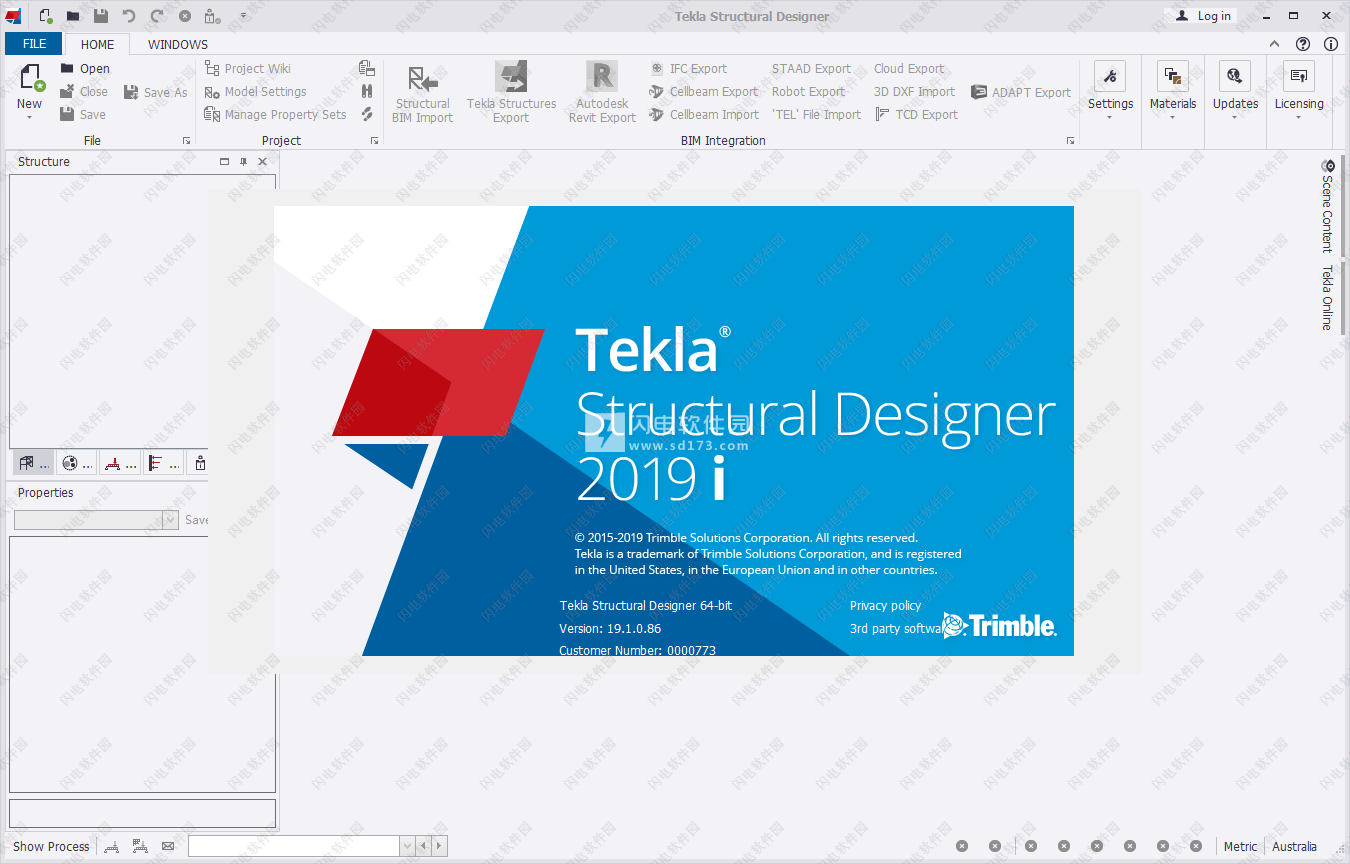
Task: Click Close in the File ribbon group
Action: pyautogui.click(x=84, y=92)
